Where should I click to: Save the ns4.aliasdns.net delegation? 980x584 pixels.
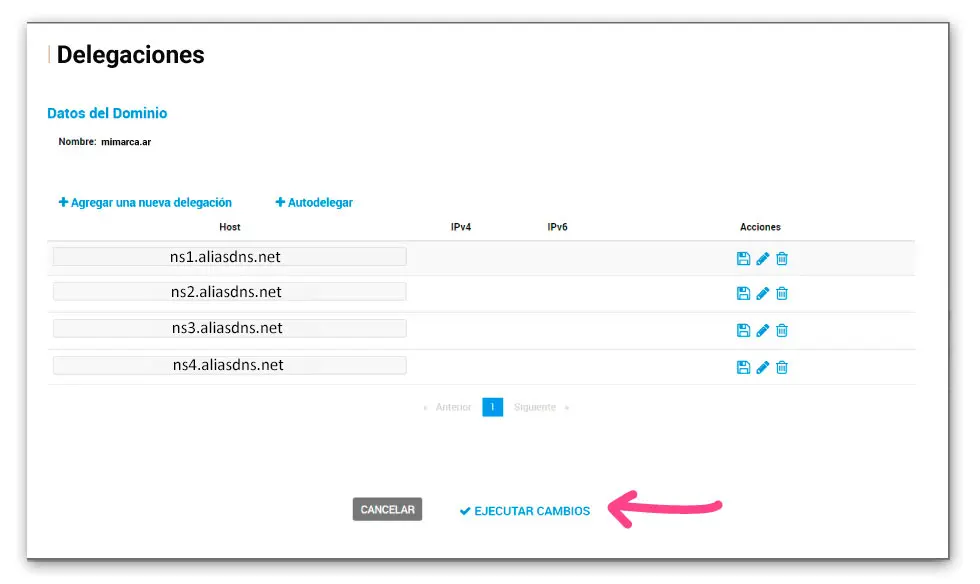tap(743, 367)
